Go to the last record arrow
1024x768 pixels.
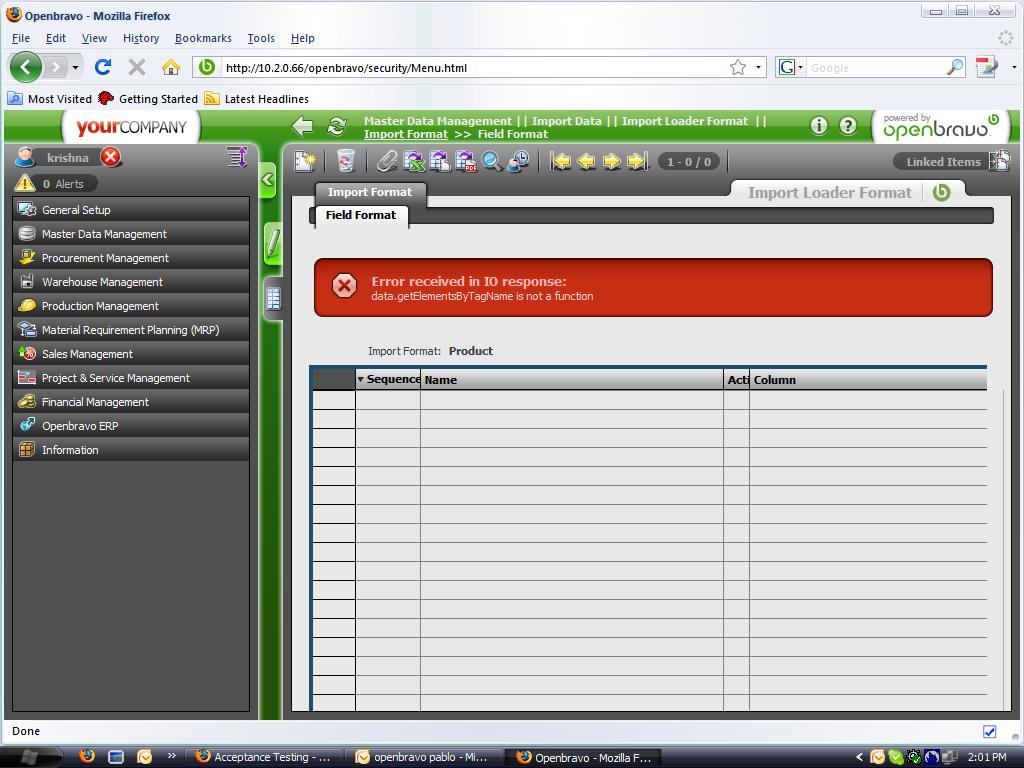point(637,161)
